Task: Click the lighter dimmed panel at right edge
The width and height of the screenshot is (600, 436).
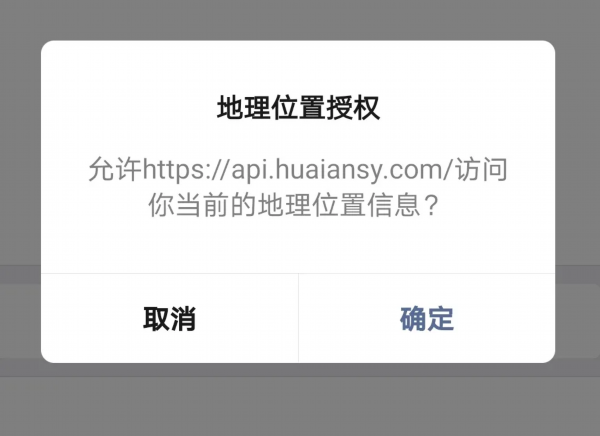Action: coord(578,321)
